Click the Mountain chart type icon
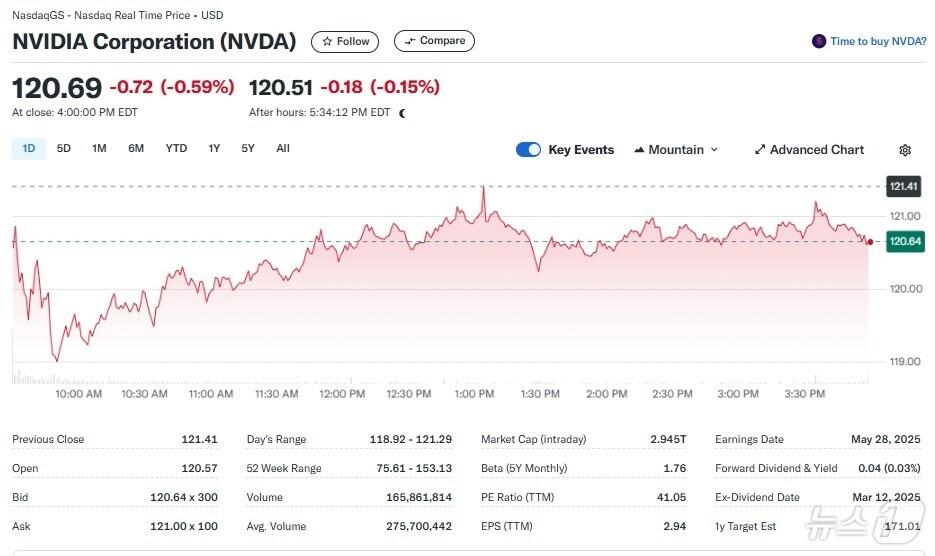 (x=639, y=150)
